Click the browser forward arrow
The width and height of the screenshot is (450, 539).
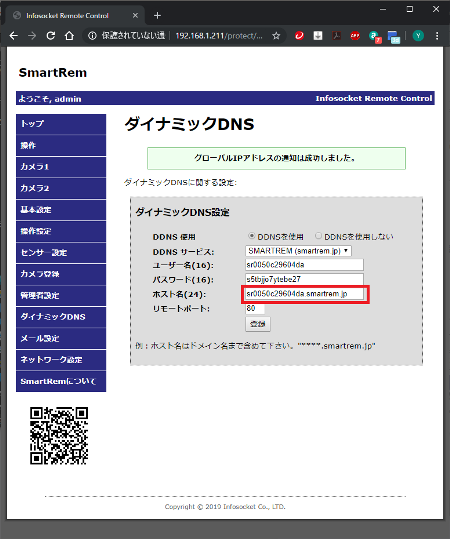point(32,35)
